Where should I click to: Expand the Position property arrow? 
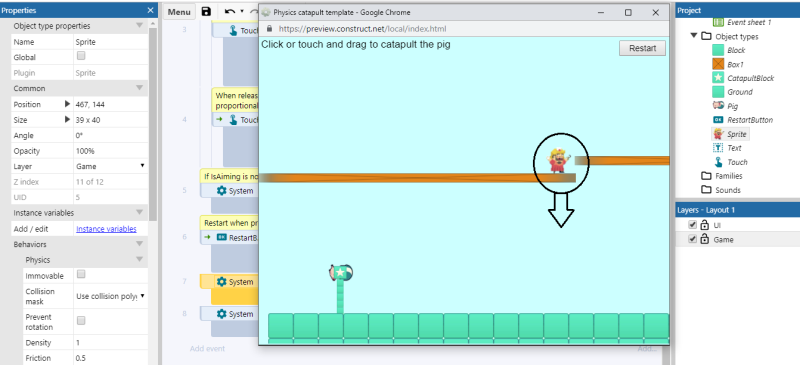coord(67,104)
